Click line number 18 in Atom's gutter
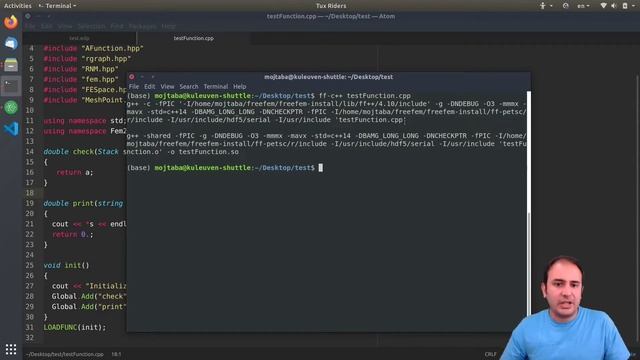 pyautogui.click(x=30, y=193)
